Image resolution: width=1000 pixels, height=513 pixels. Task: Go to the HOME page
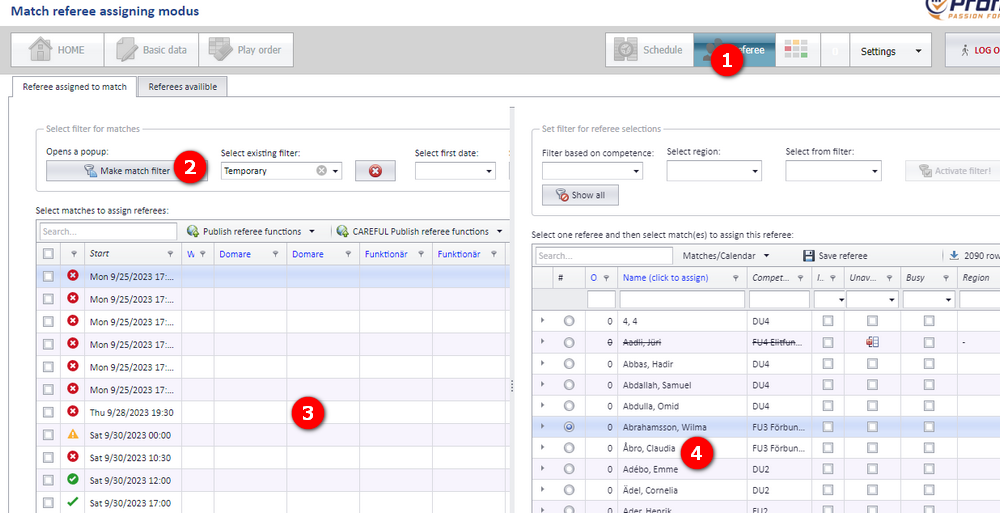click(x=57, y=50)
